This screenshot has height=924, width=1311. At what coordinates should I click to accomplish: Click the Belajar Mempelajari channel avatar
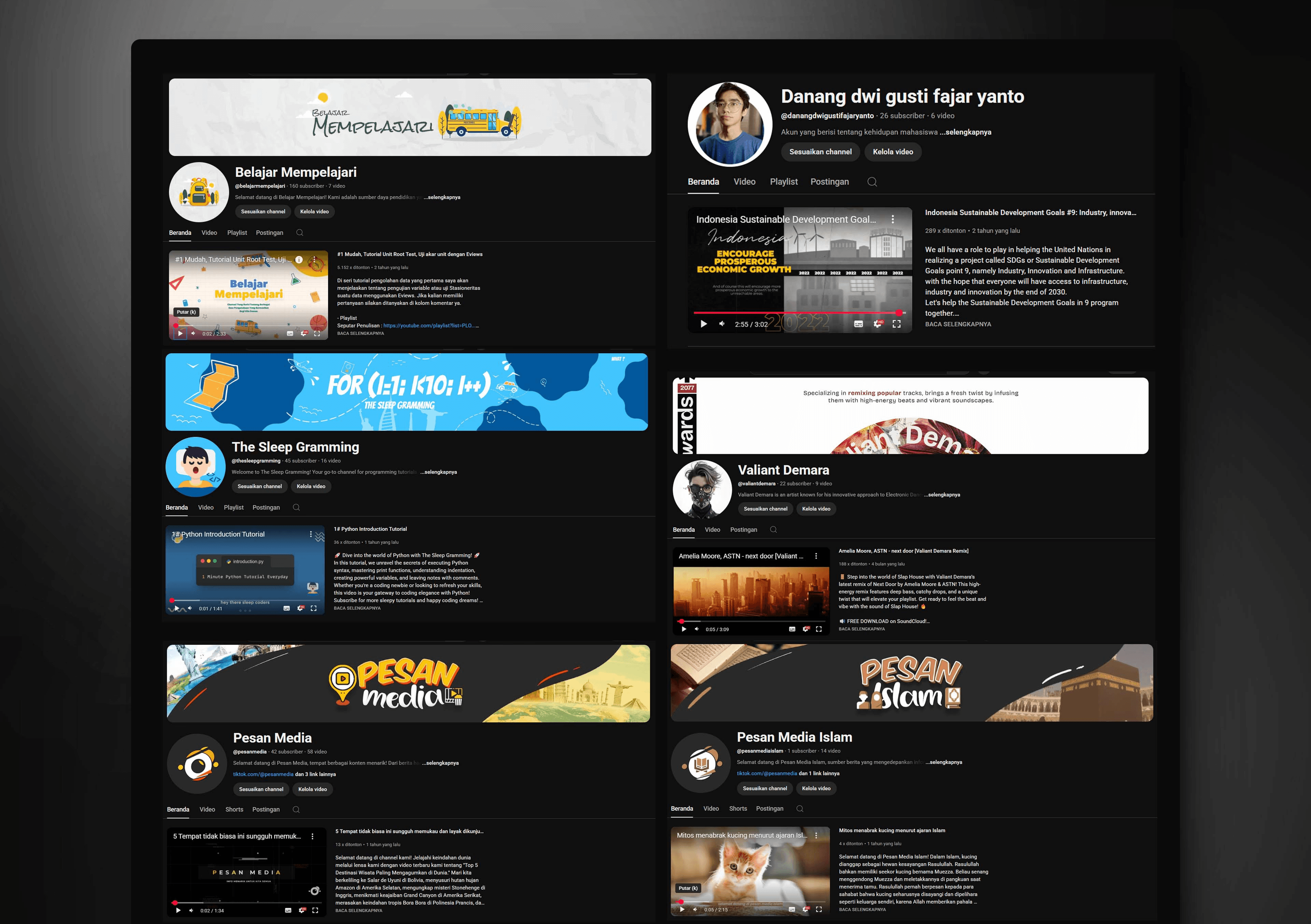(x=199, y=192)
